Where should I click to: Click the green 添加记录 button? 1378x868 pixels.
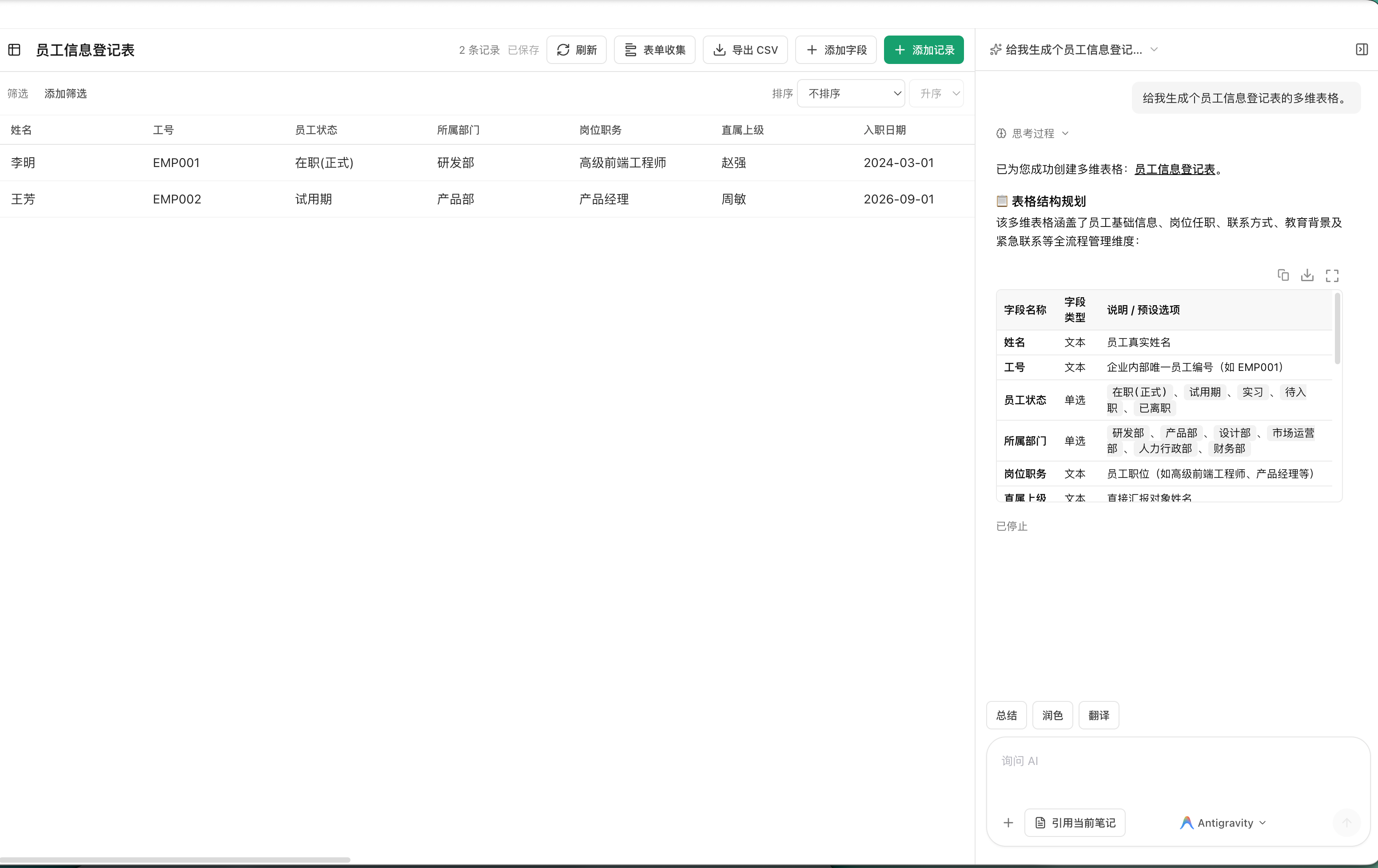click(x=924, y=50)
